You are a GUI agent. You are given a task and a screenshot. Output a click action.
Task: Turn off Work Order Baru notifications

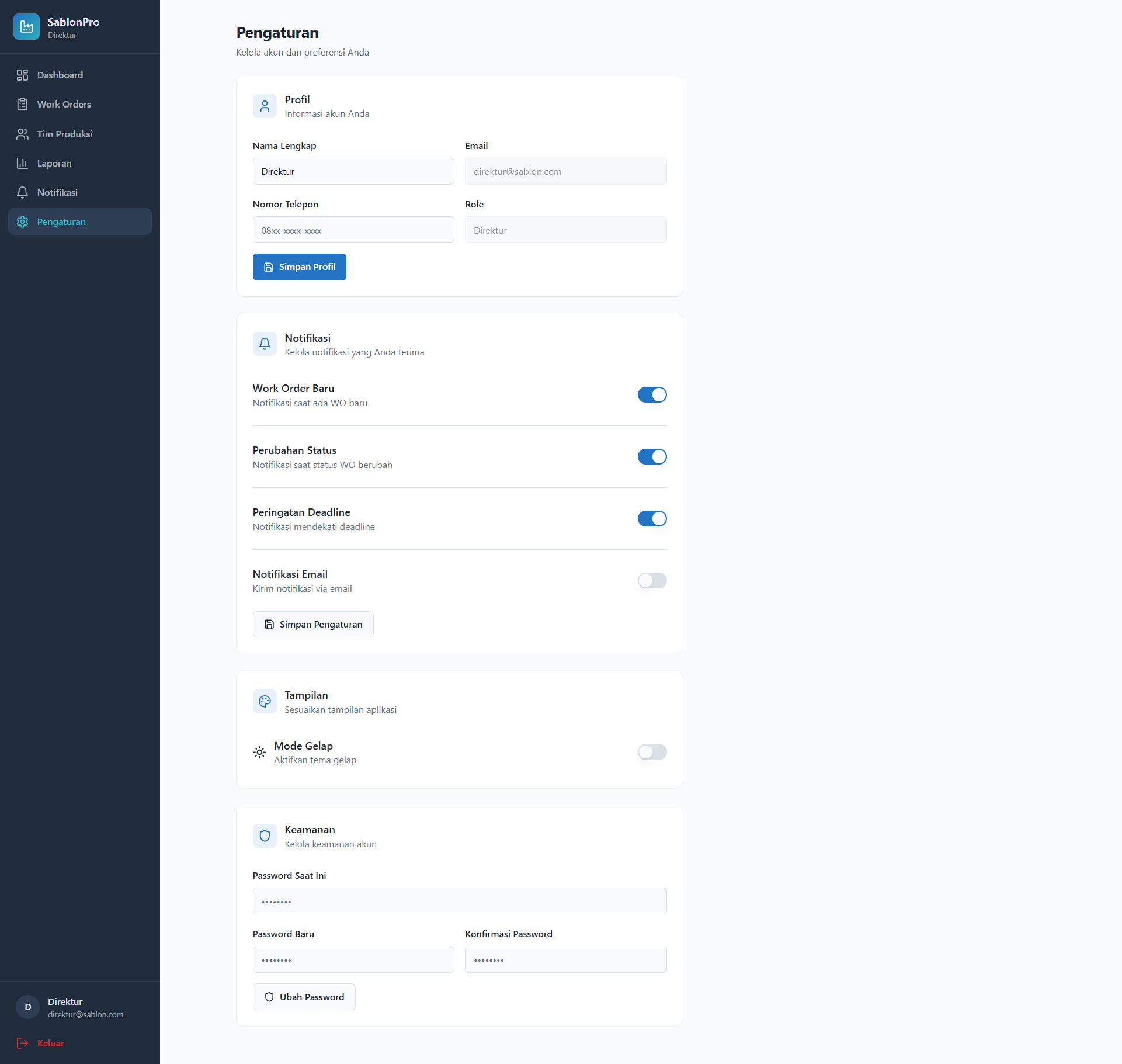click(652, 395)
